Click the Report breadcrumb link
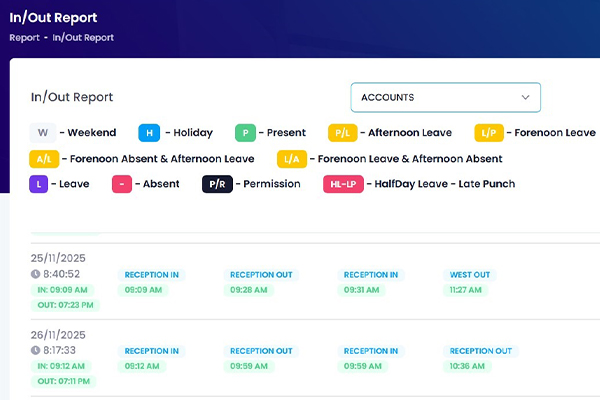 pos(23,38)
